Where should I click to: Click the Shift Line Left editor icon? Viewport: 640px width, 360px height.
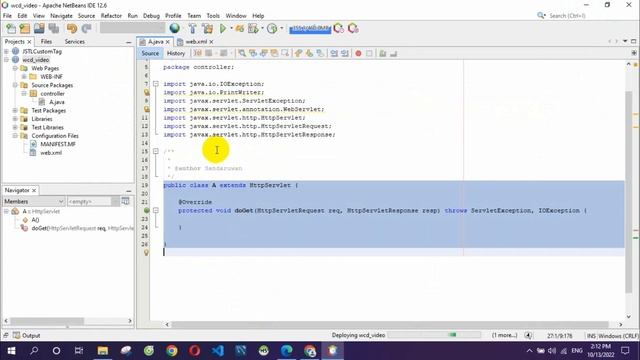coord(334,53)
